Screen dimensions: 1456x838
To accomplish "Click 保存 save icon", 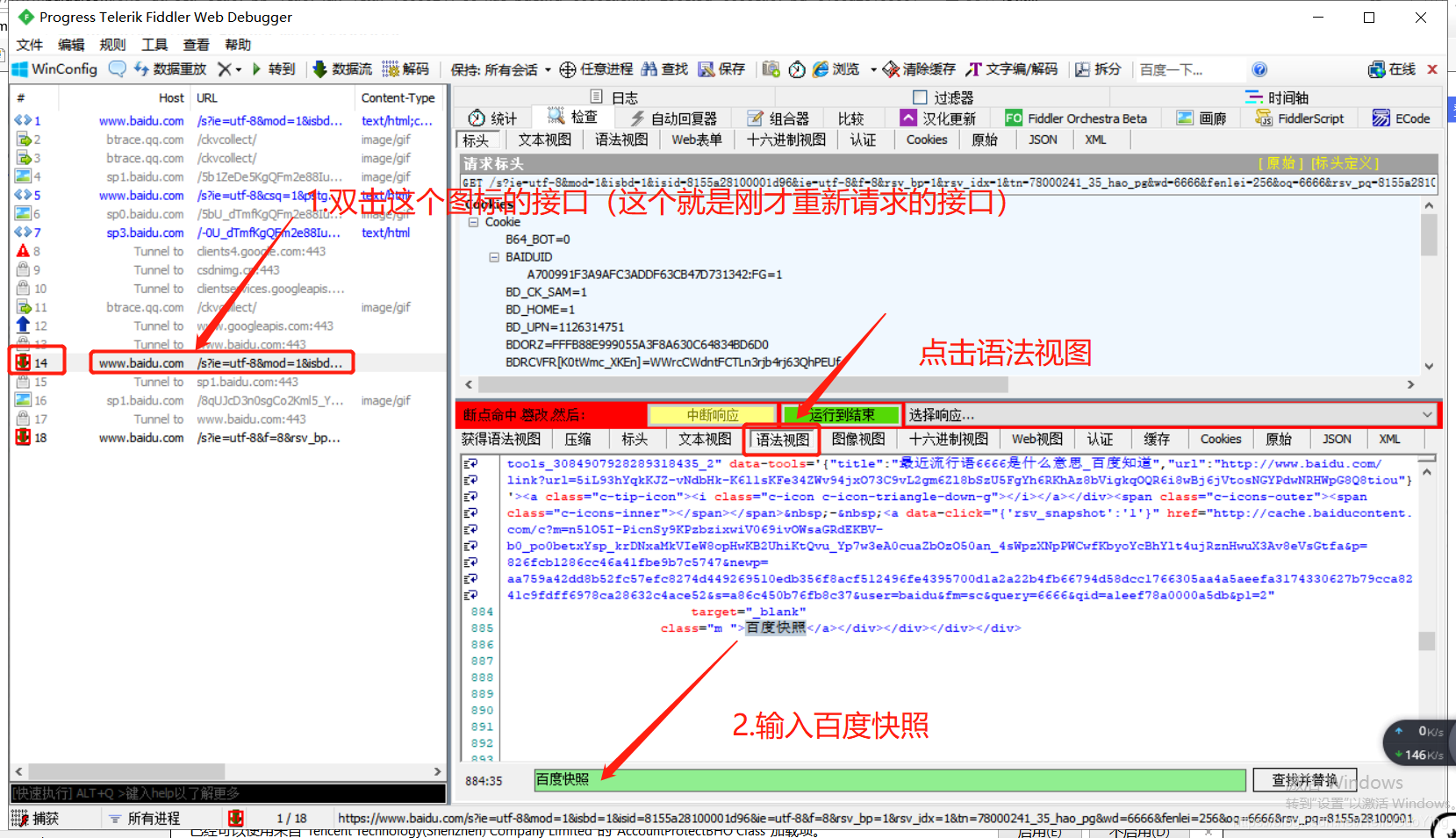I will [706, 69].
